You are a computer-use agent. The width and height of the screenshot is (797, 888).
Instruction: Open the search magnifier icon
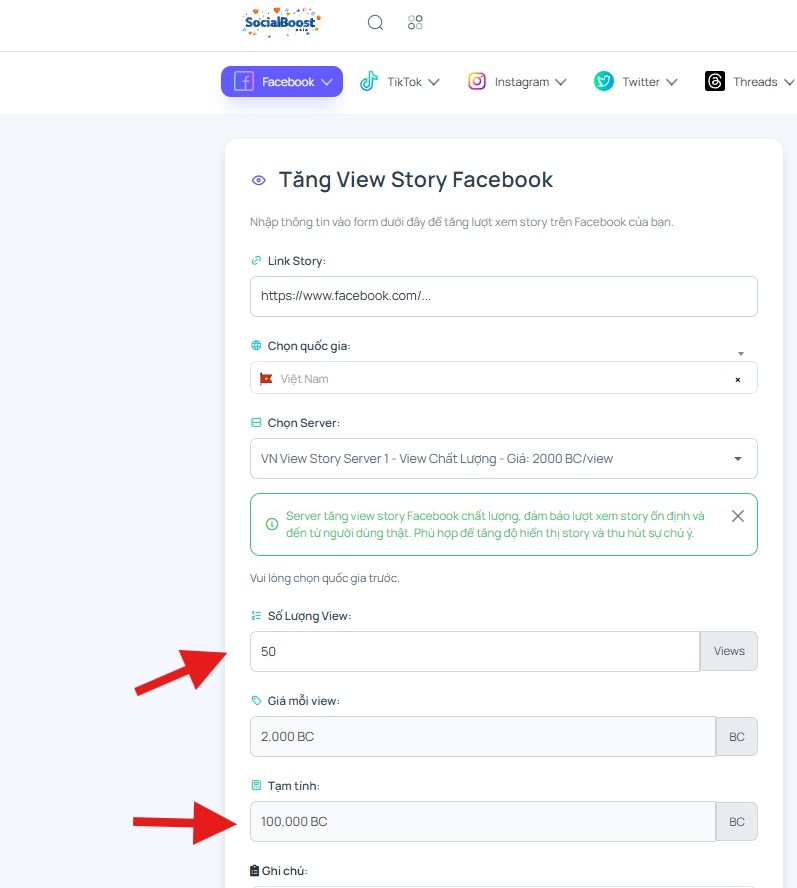[x=375, y=23]
